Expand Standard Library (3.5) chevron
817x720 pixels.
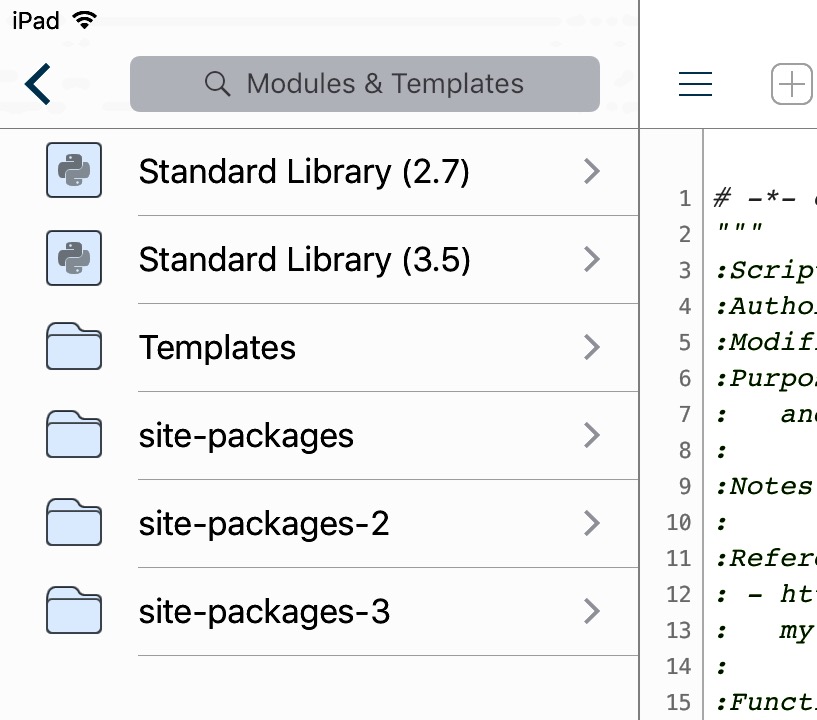coord(592,259)
